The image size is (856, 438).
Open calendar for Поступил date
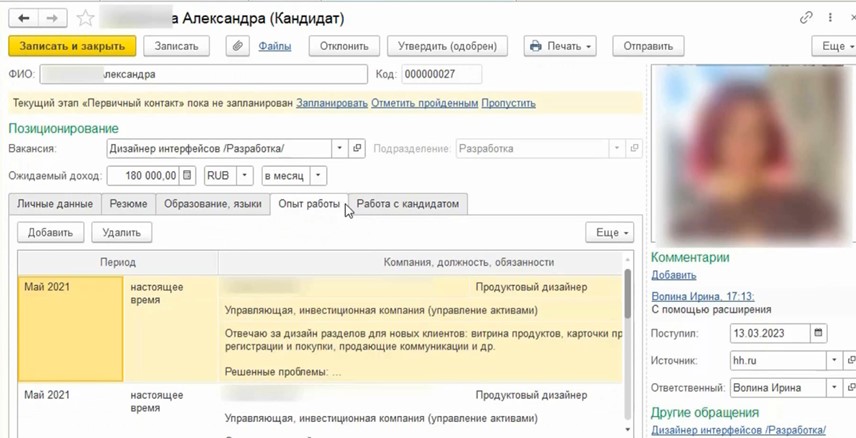pos(818,333)
